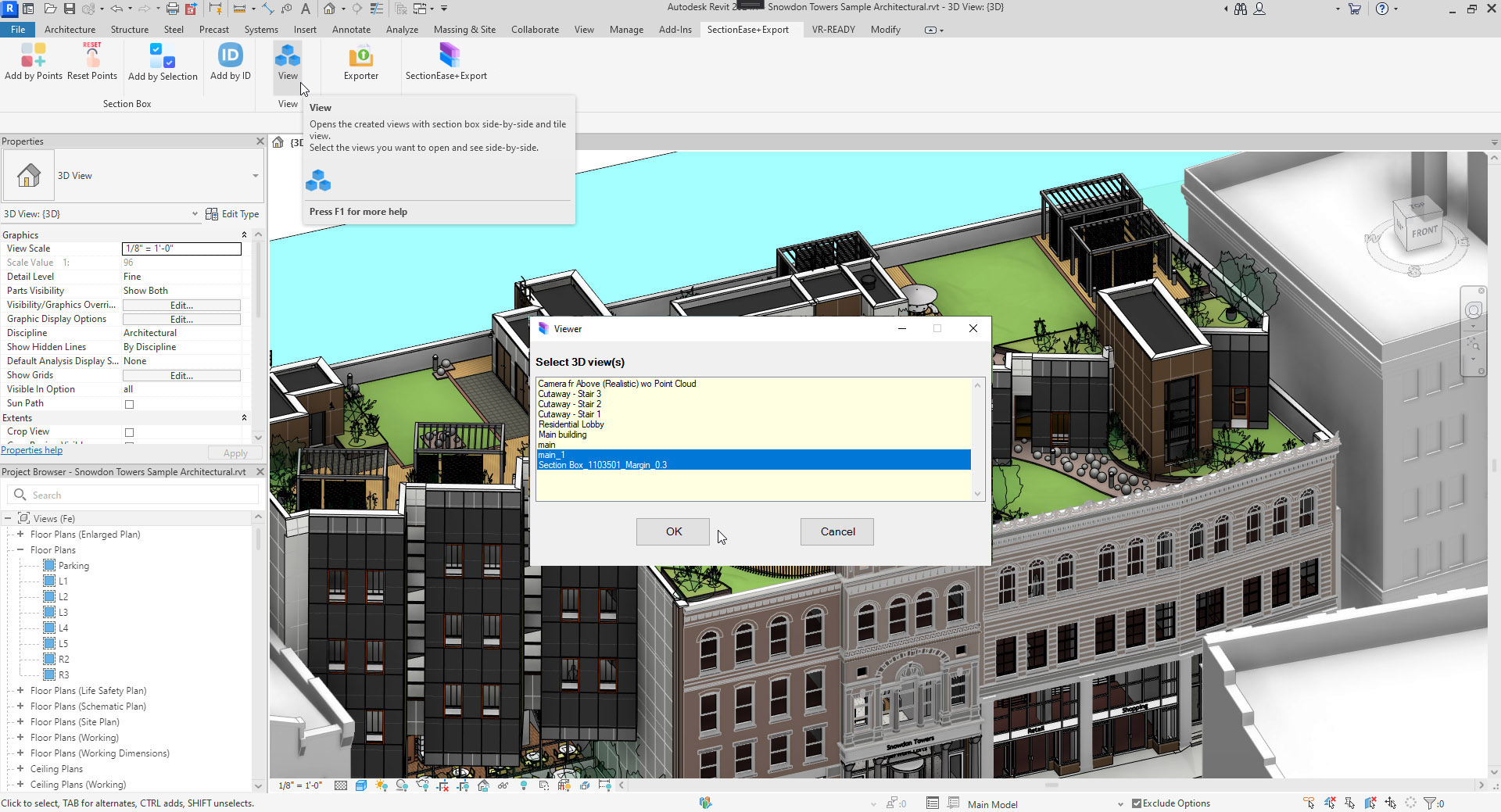The width and height of the screenshot is (1501, 812).
Task: Click the Edit Type icon button
Action: tap(232, 214)
